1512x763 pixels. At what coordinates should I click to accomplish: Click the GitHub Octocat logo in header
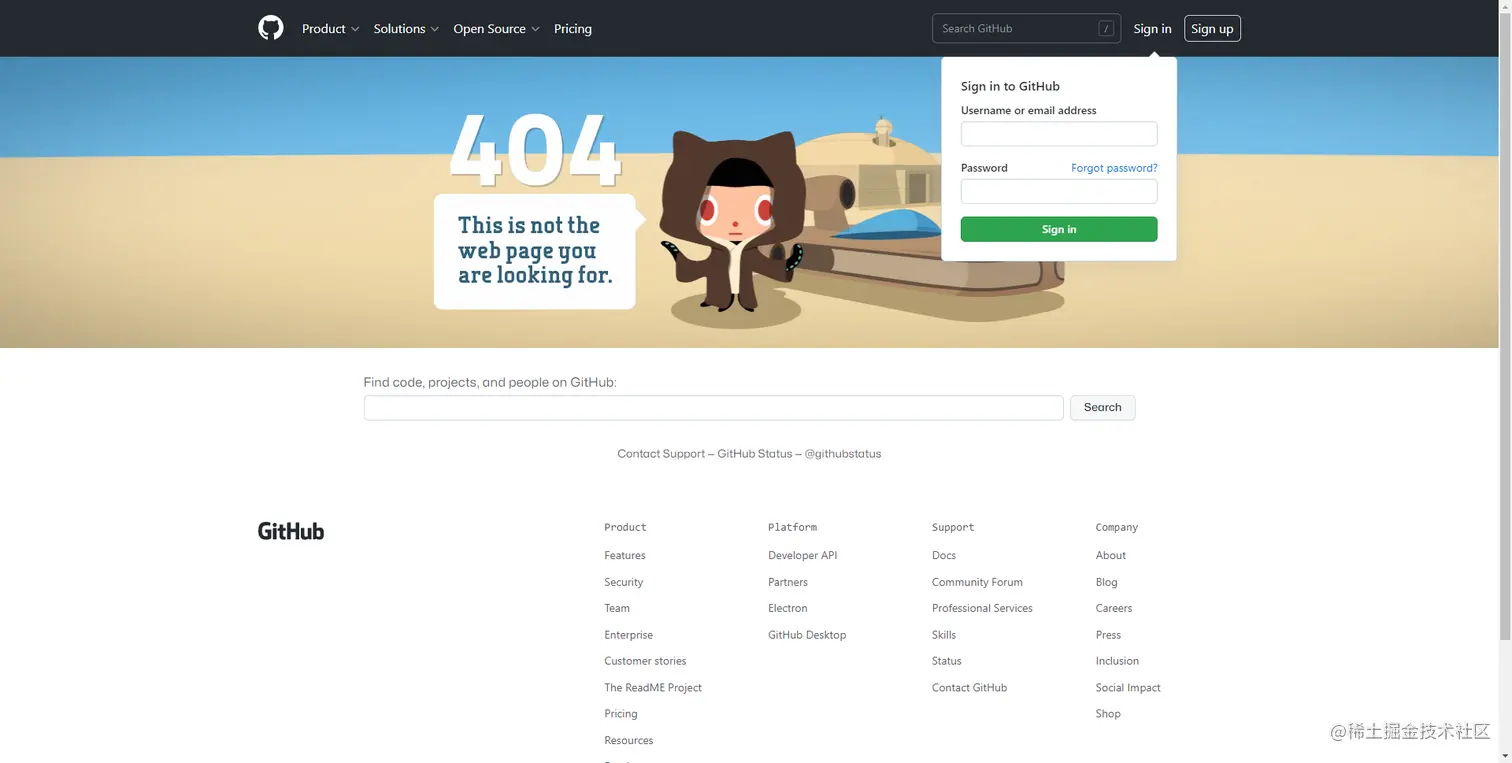(271, 28)
